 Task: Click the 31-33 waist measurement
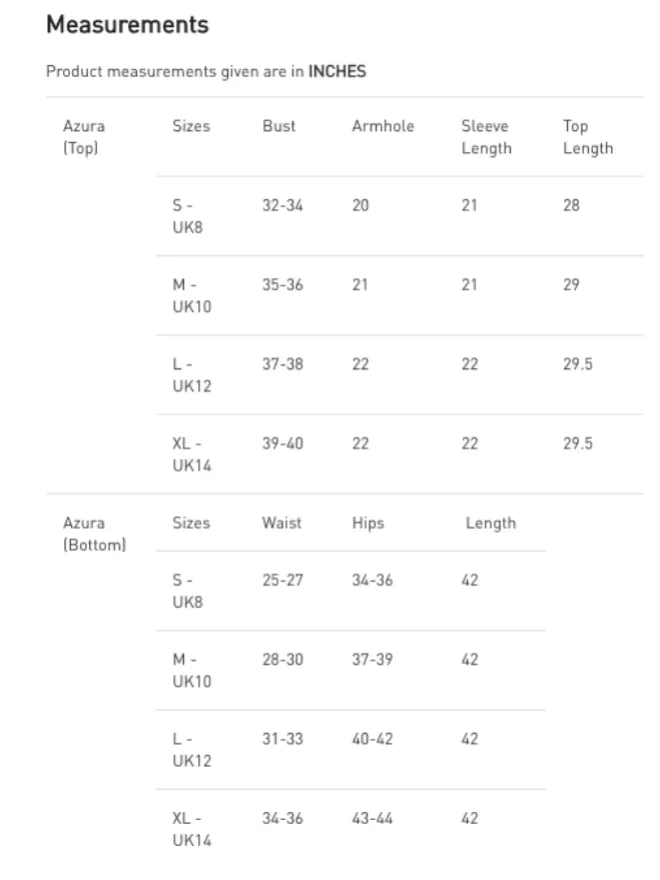click(282, 739)
